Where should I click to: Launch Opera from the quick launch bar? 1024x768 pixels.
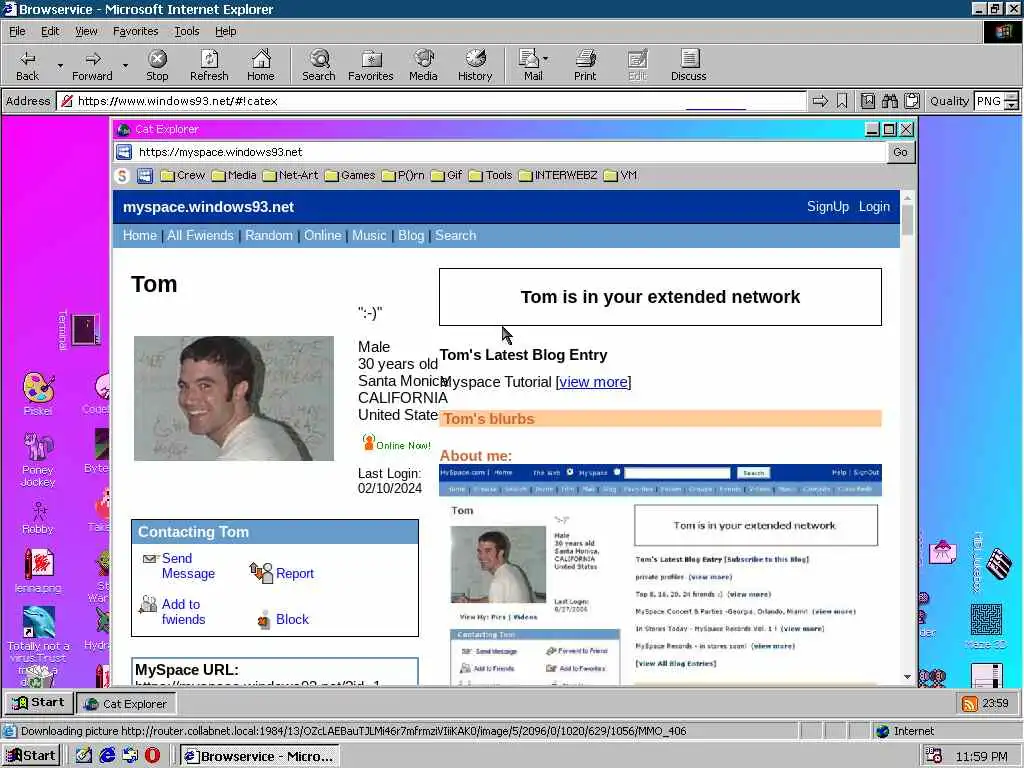pos(152,756)
